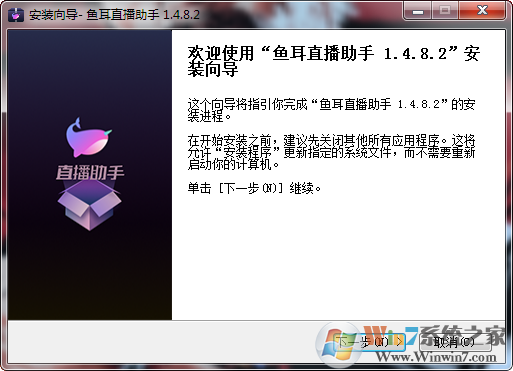Image resolution: width=513 pixels, height=371 pixels.
Task: Click the disabled maximize button
Action: point(445,11)
